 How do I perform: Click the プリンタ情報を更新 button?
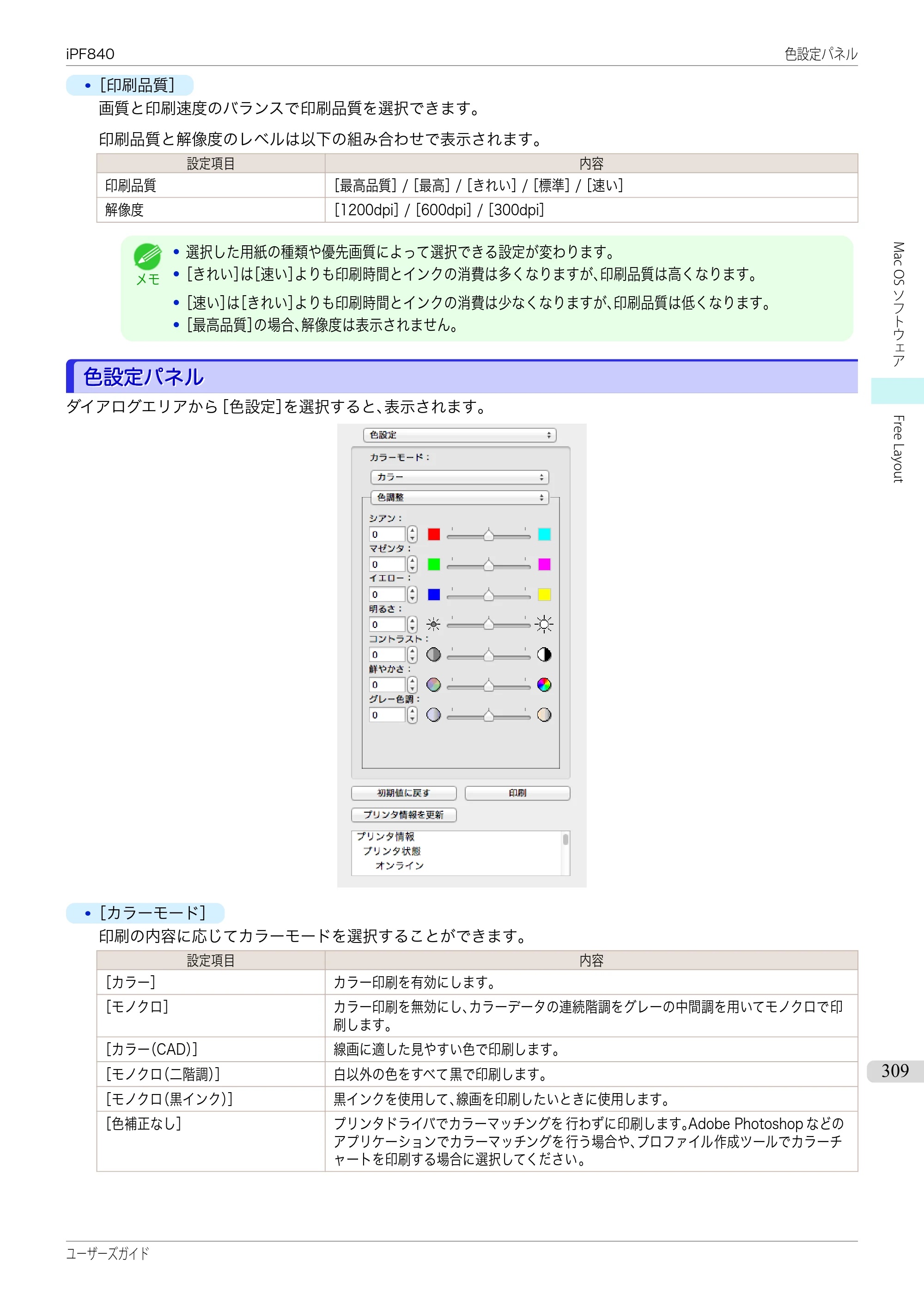404,815
